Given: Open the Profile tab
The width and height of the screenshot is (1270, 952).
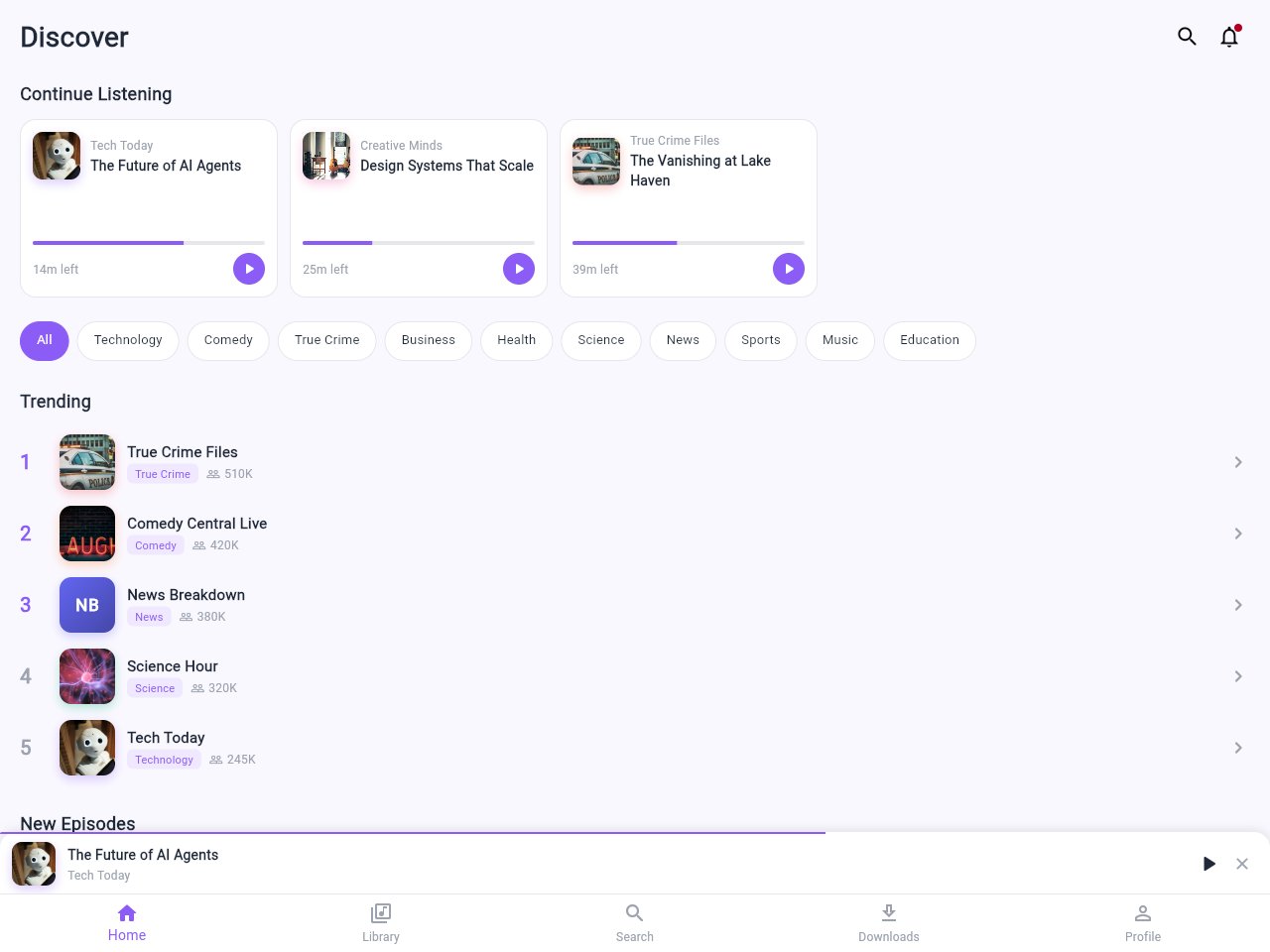Looking at the screenshot, I should (1143, 923).
